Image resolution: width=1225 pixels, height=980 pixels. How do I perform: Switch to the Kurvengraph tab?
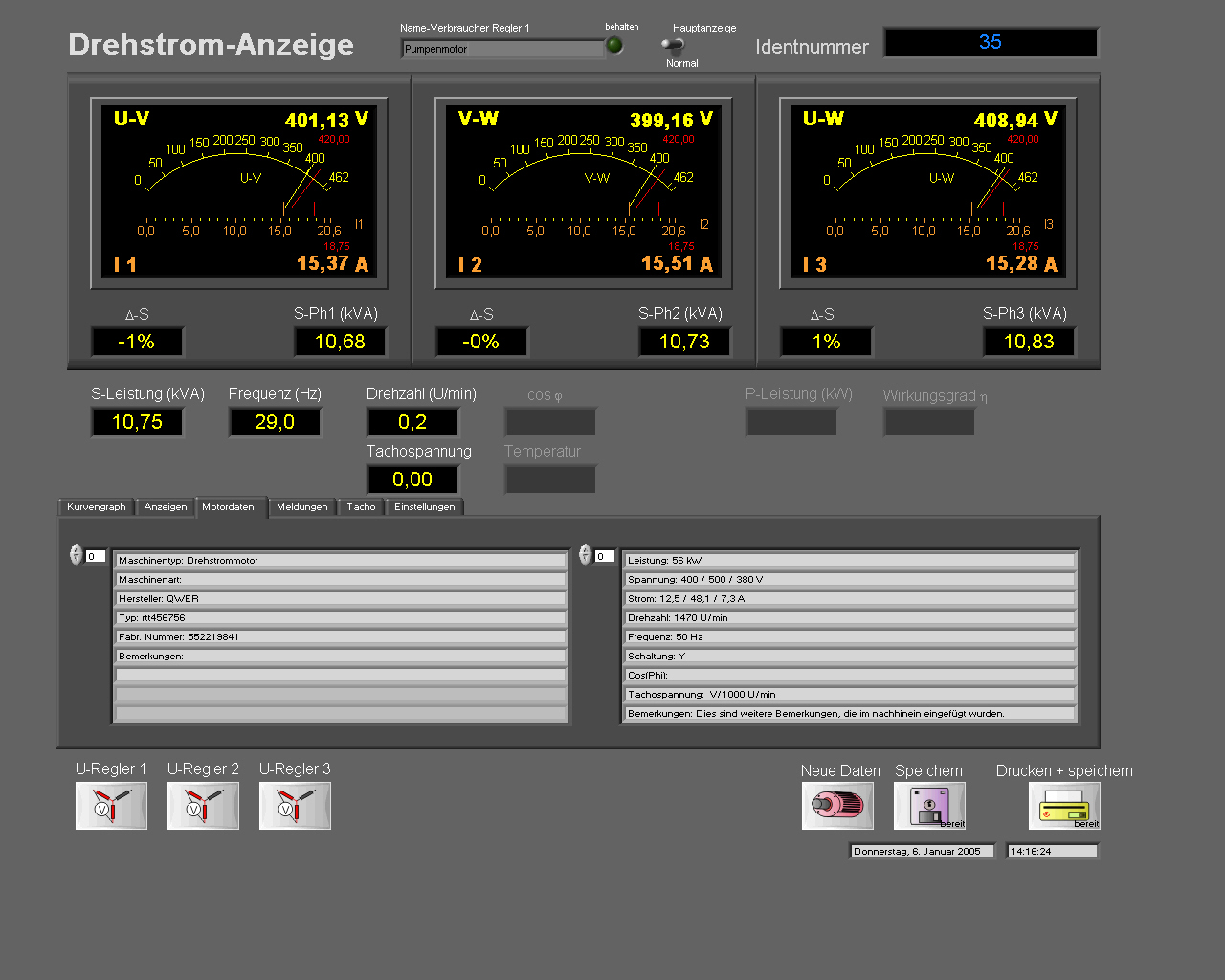coord(96,507)
